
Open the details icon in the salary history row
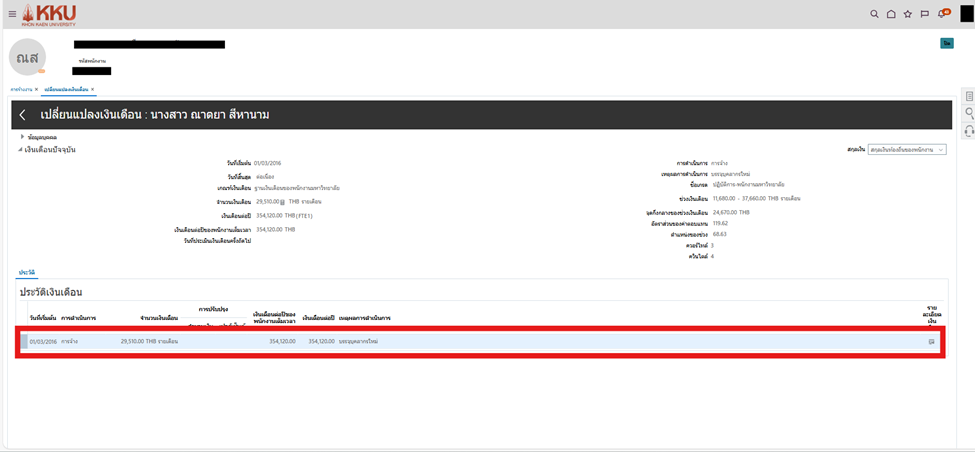[x=931, y=342]
